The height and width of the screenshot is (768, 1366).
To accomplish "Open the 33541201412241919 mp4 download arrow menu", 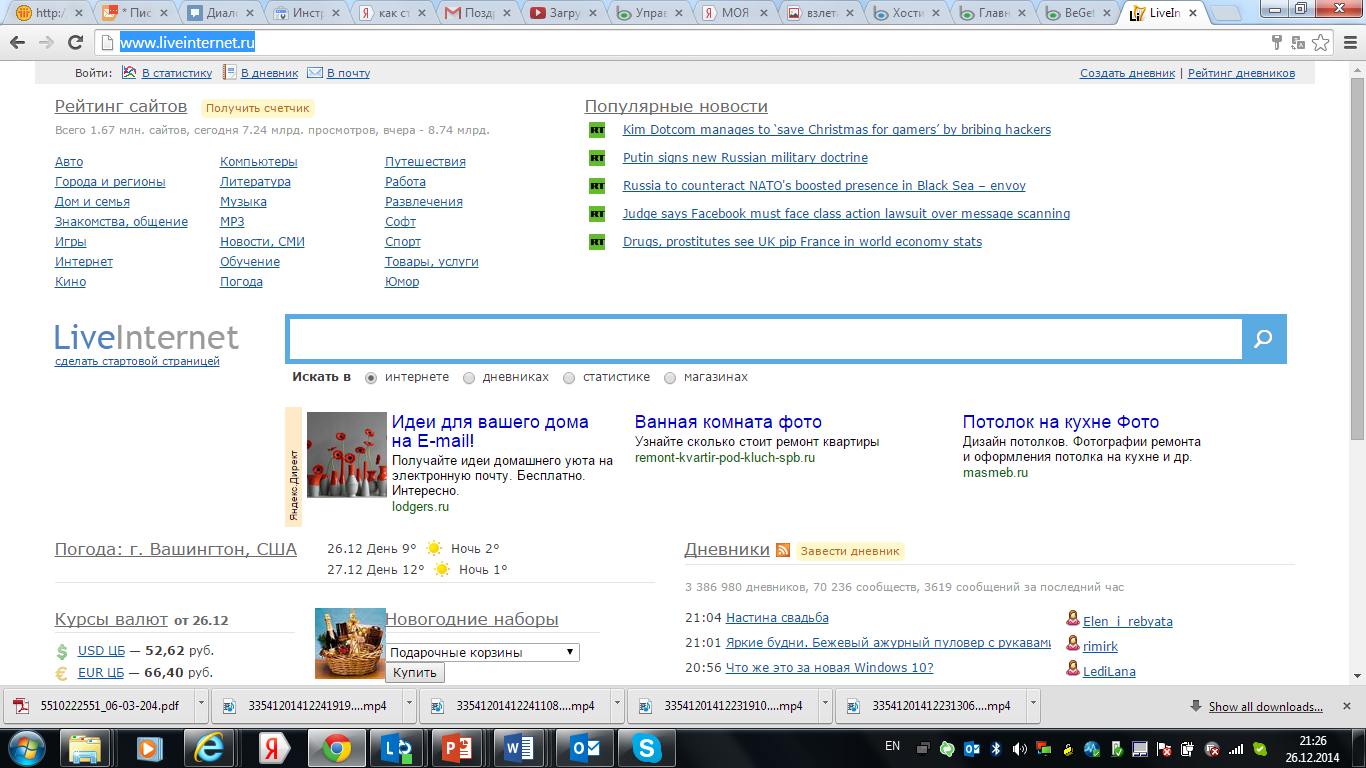I will coord(409,705).
